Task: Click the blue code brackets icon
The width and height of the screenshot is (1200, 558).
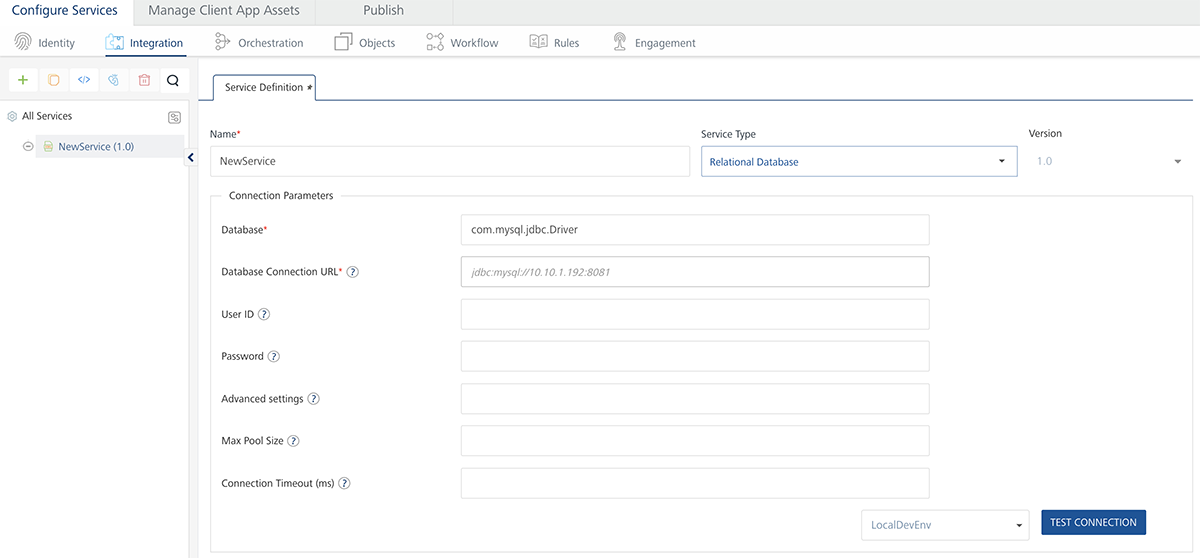Action: tap(83, 80)
